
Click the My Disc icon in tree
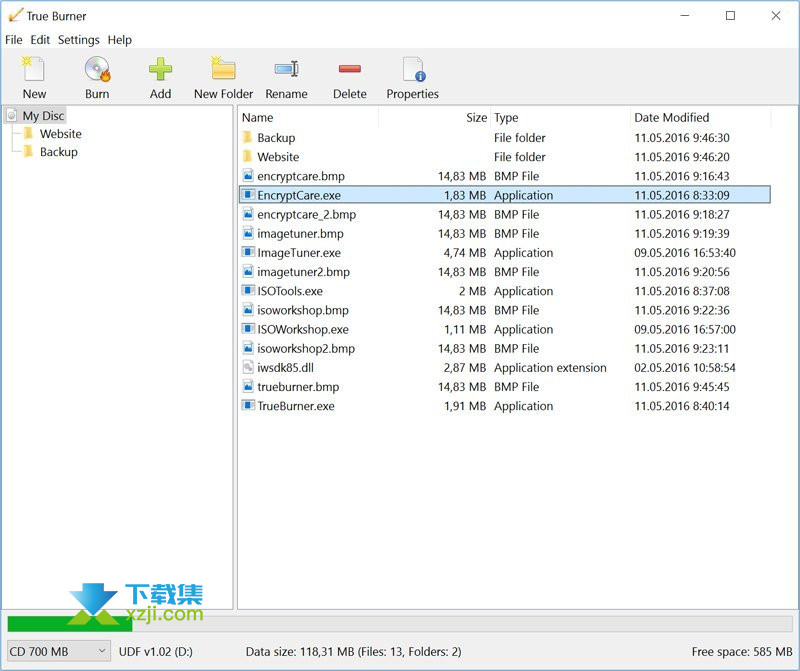pyautogui.click(x=12, y=115)
